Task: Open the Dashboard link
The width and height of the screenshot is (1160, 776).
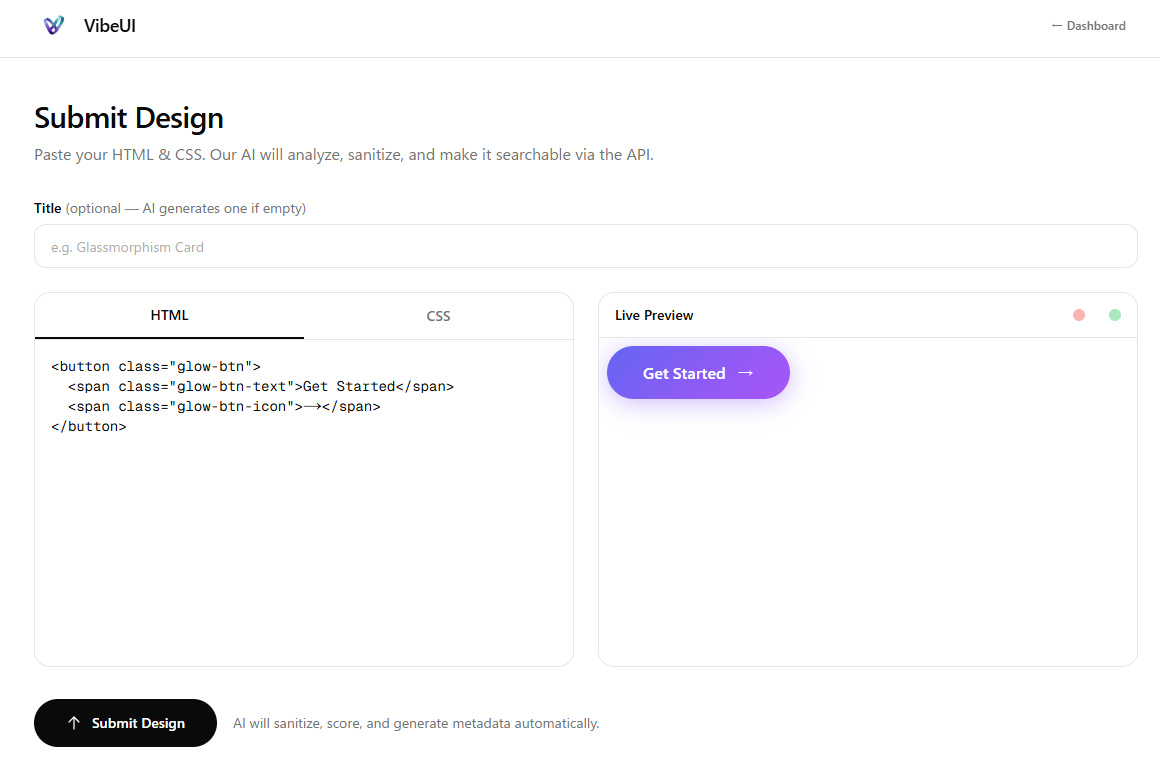Action: (1088, 26)
